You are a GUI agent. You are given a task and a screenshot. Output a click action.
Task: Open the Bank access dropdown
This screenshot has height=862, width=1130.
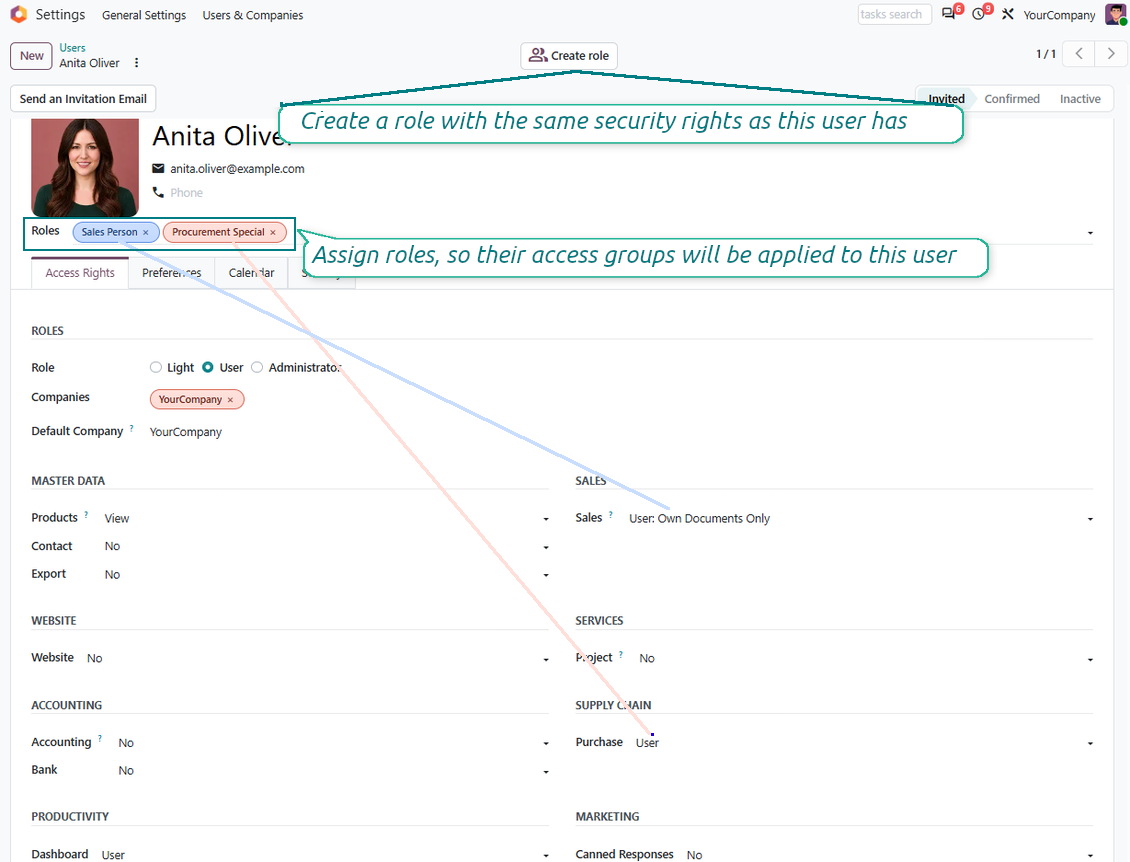tap(546, 772)
